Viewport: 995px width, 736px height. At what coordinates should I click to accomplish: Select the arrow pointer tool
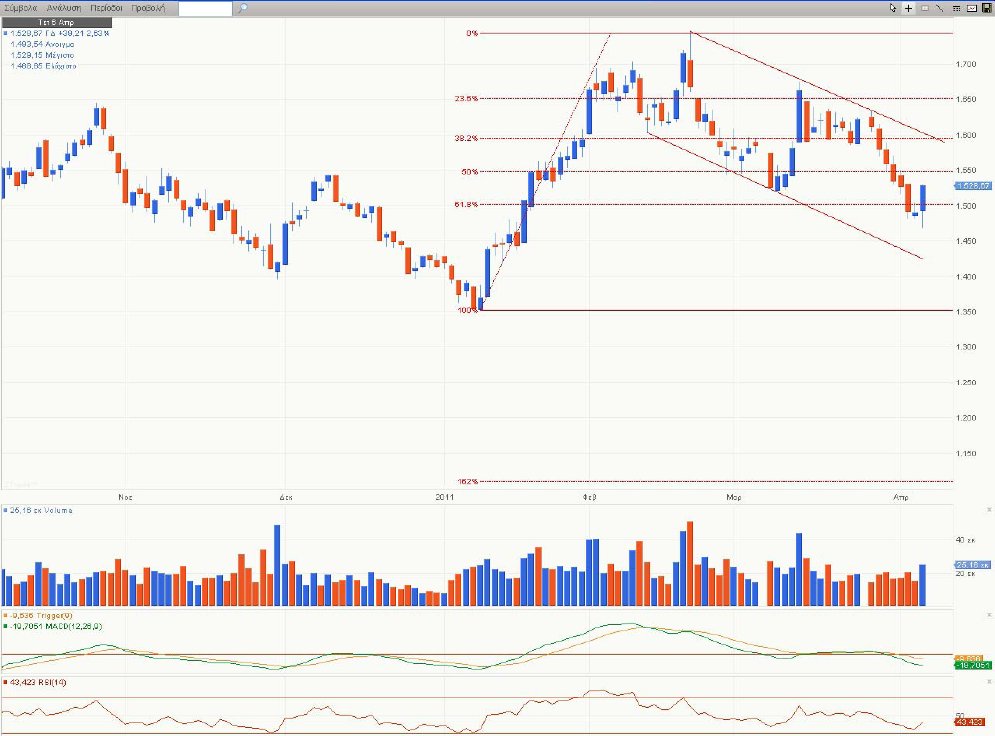(893, 8)
